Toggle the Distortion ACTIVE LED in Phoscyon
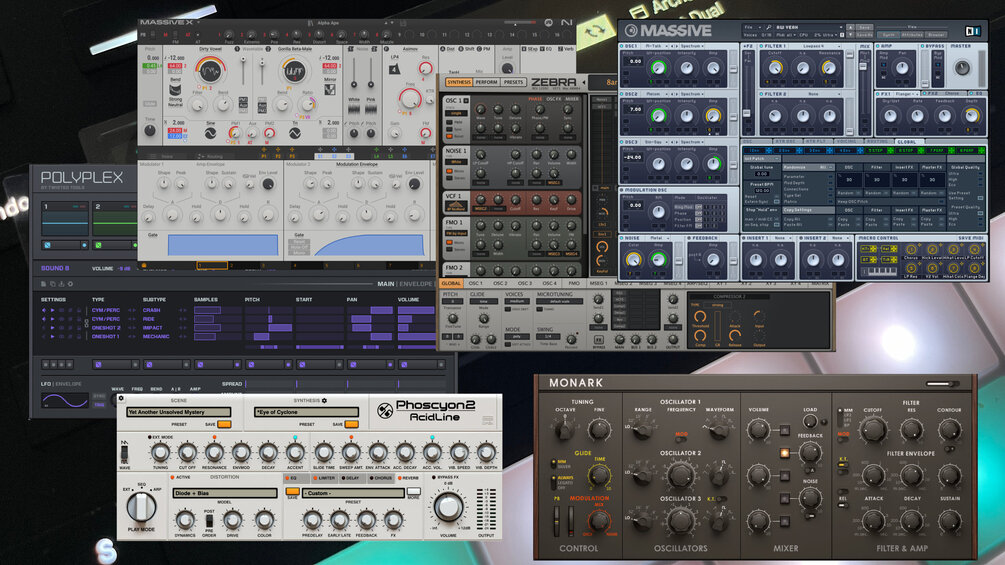 [172, 477]
